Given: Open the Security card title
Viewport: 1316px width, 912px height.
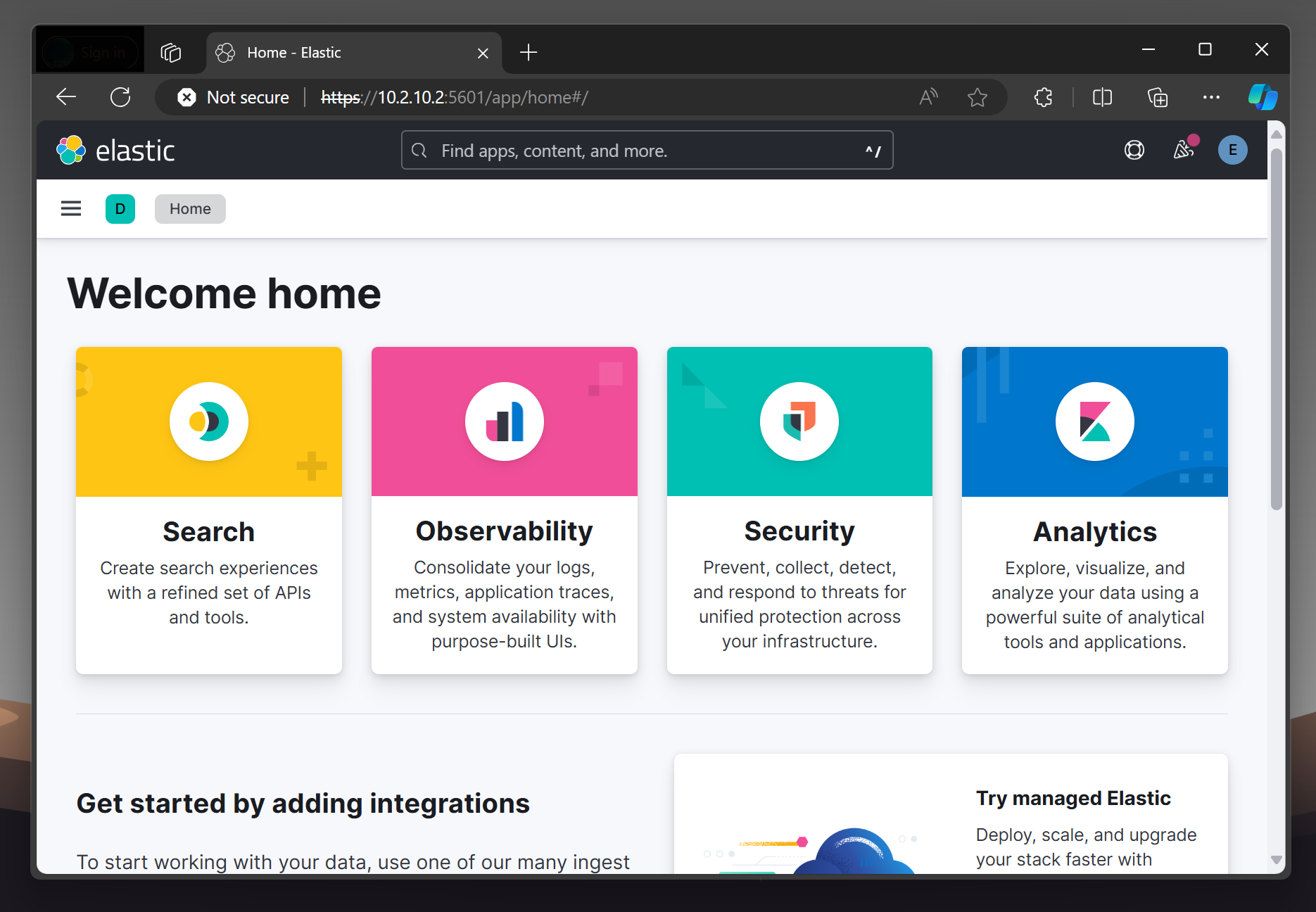Looking at the screenshot, I should pos(799,531).
